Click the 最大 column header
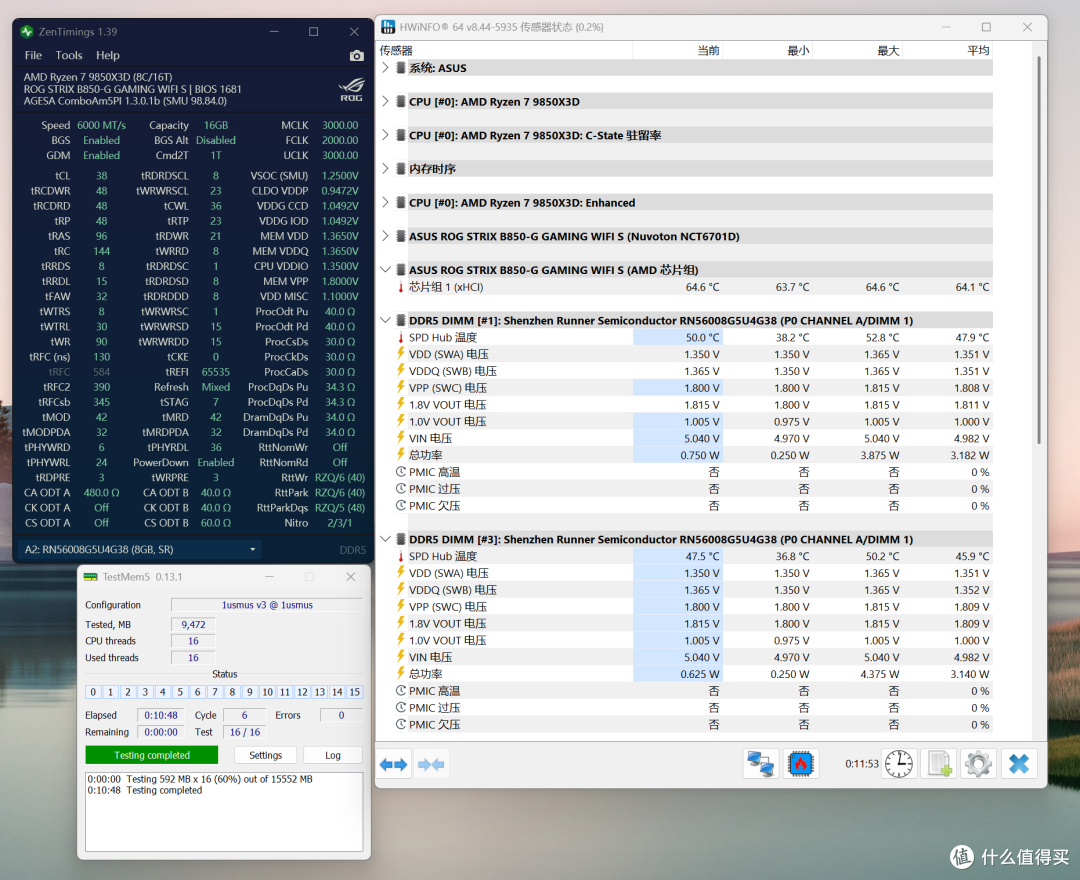The width and height of the screenshot is (1080, 880). [858, 50]
